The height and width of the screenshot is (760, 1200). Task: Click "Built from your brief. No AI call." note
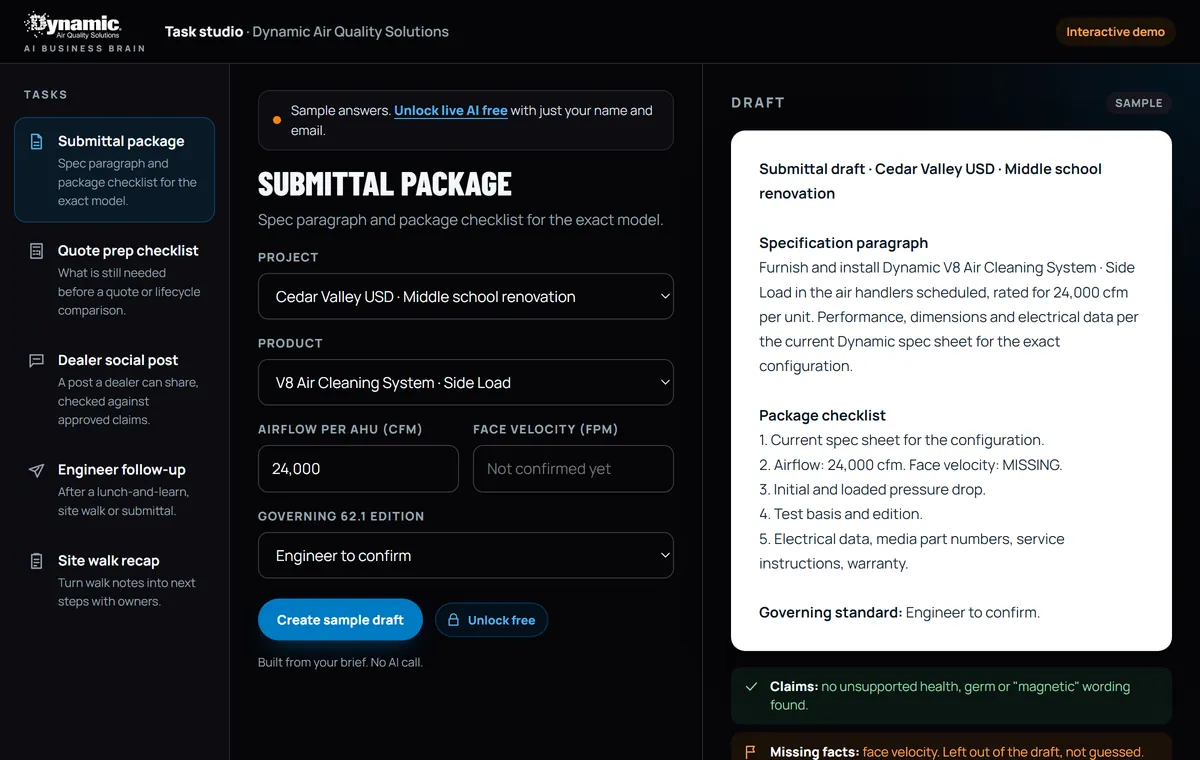click(340, 662)
